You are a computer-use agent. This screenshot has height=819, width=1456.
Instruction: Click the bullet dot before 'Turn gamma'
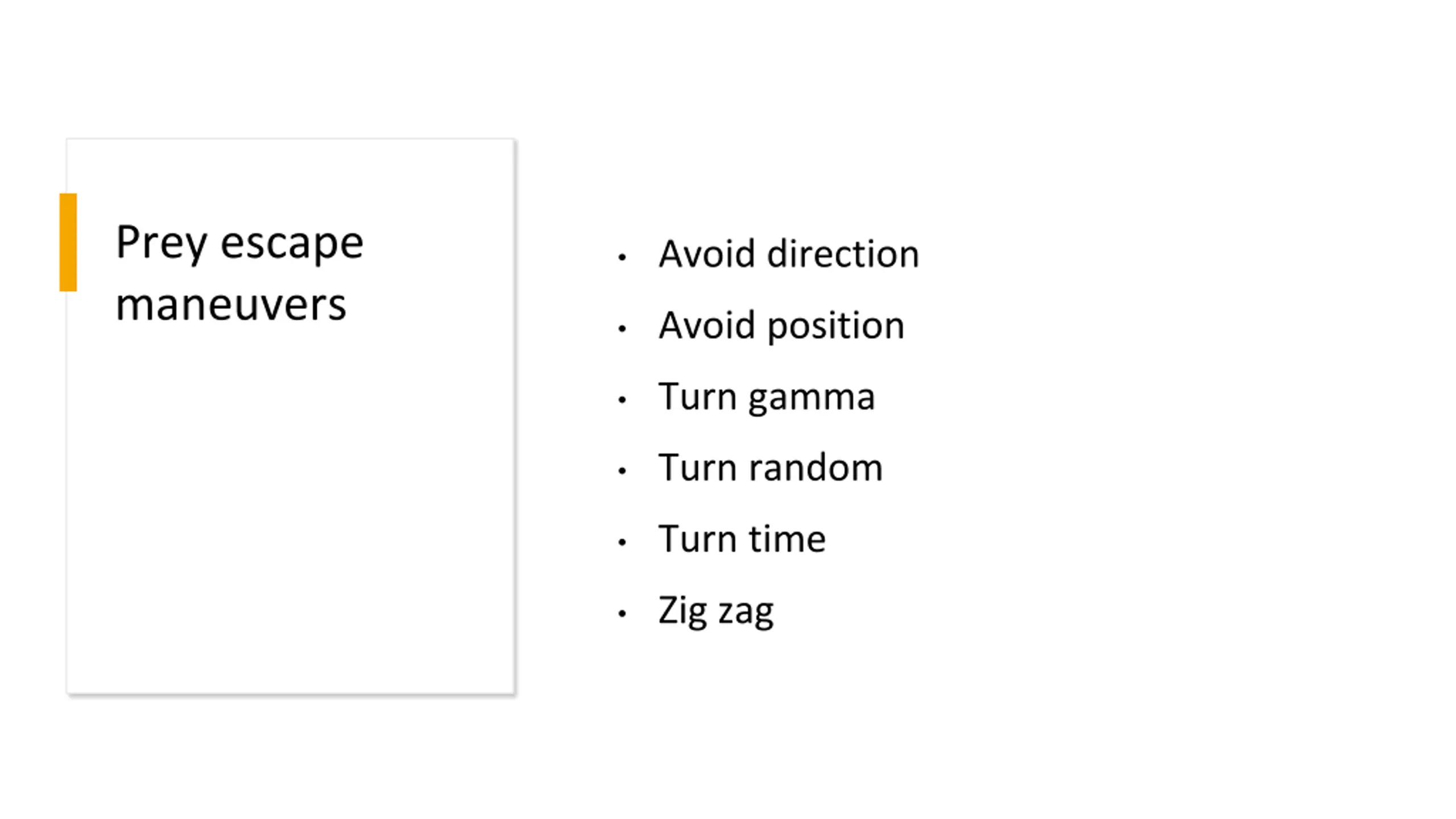click(x=622, y=400)
